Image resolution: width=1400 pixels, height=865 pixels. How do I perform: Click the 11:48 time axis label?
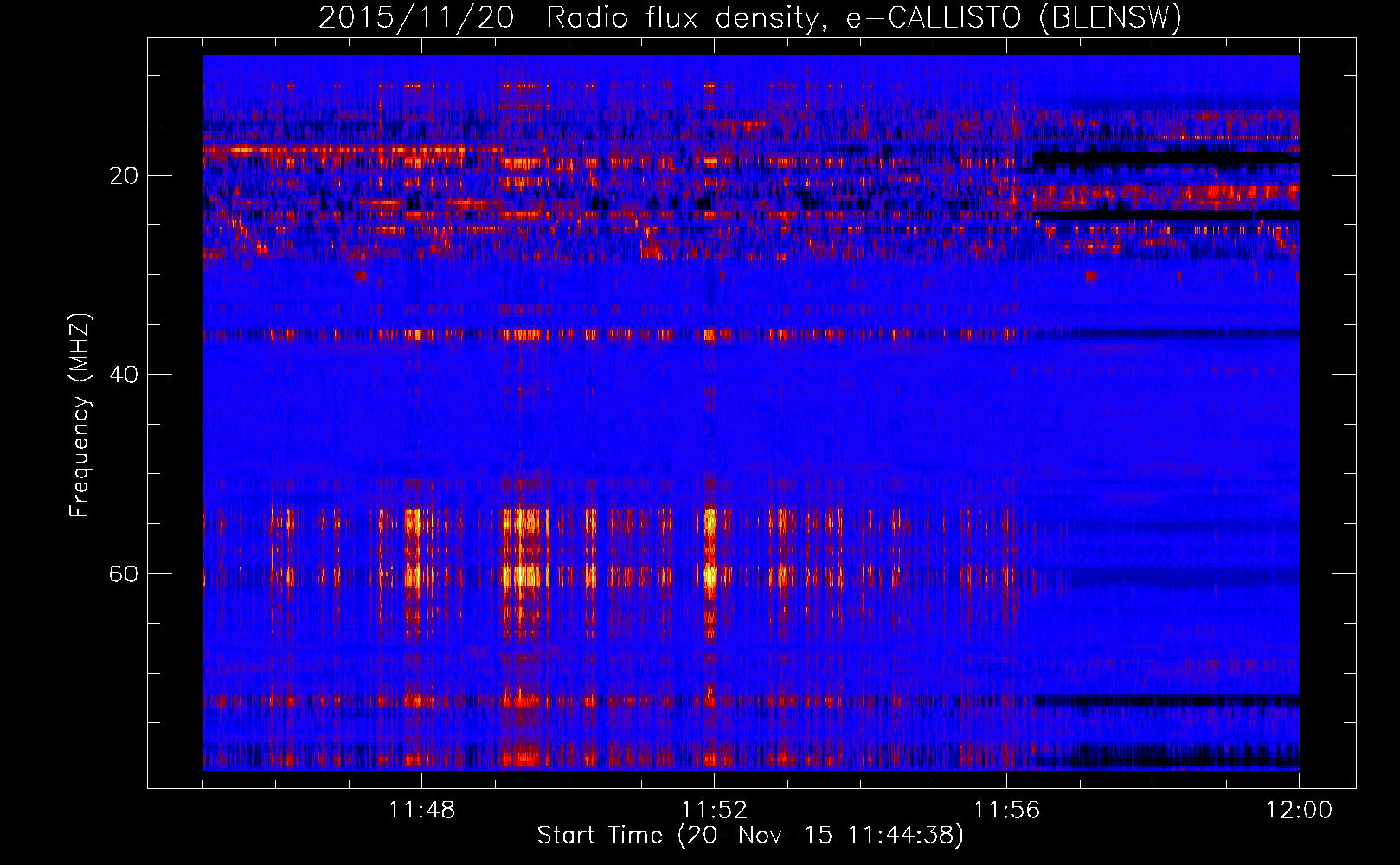(x=421, y=811)
